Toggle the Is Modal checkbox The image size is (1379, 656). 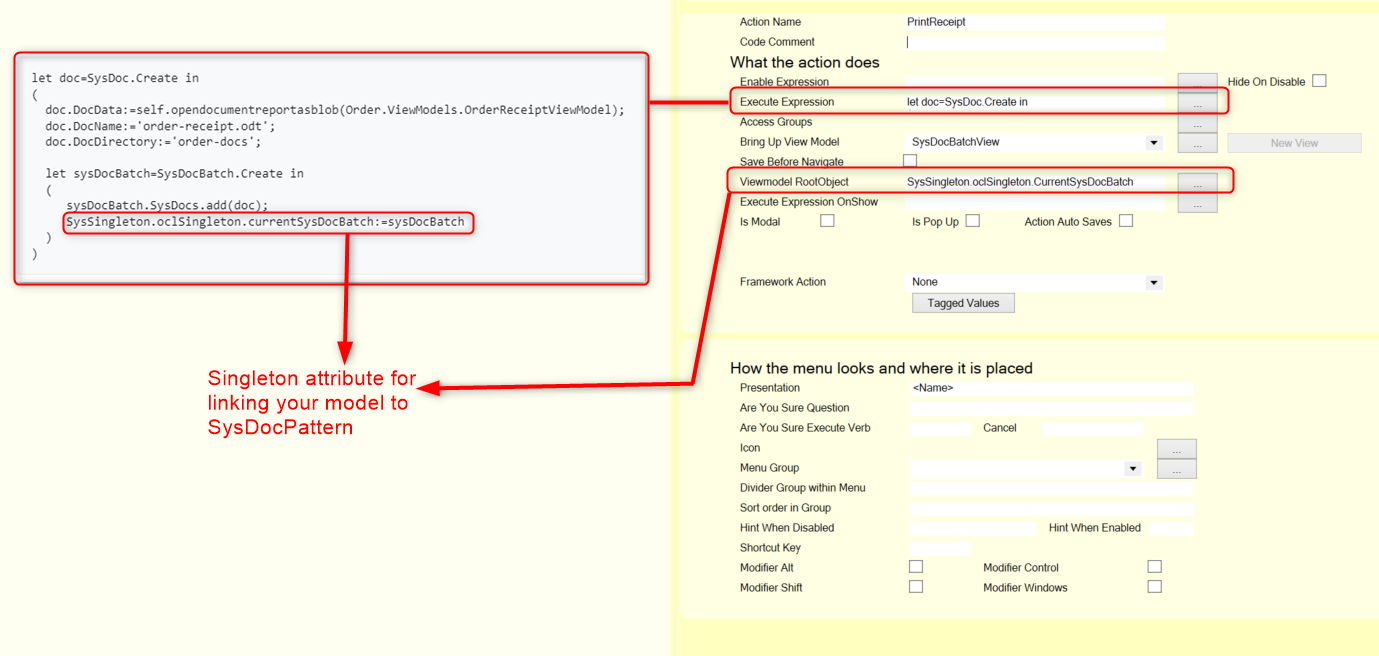coord(827,221)
